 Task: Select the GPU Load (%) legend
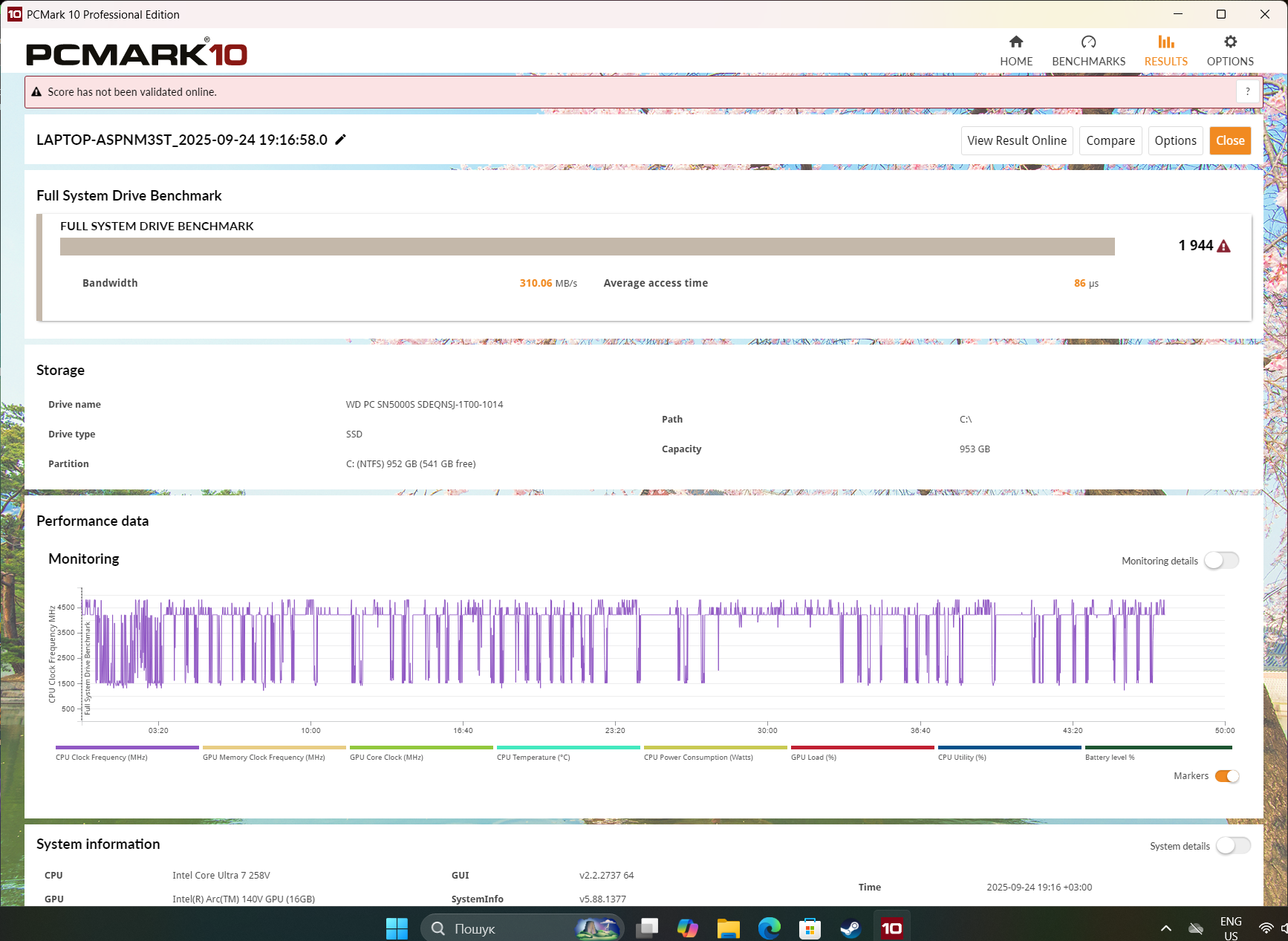coord(862,753)
